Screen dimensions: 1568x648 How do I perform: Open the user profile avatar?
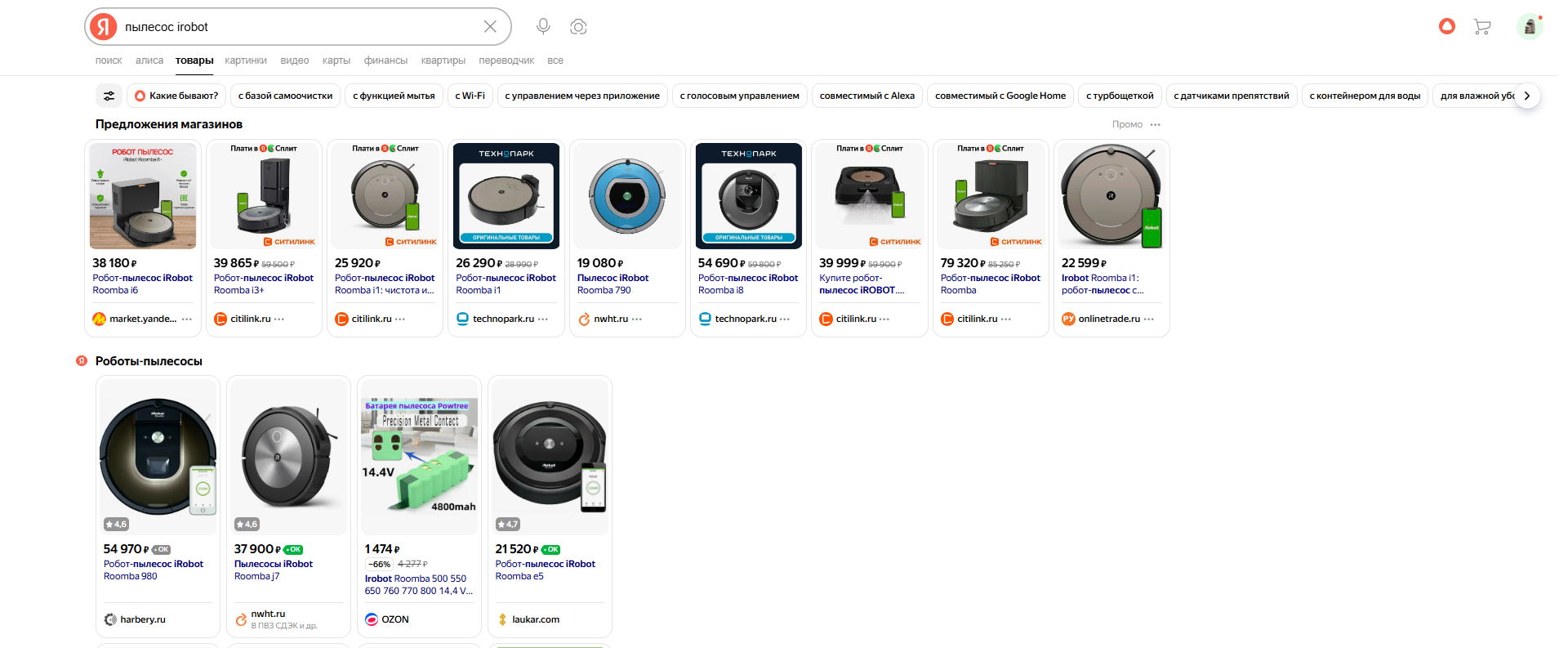click(x=1530, y=27)
